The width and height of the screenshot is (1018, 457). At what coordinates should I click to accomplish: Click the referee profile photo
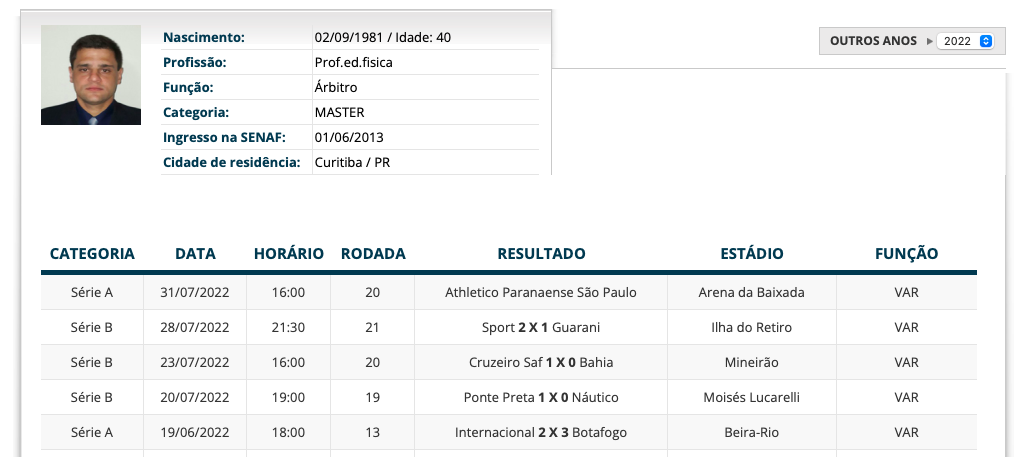[90, 75]
